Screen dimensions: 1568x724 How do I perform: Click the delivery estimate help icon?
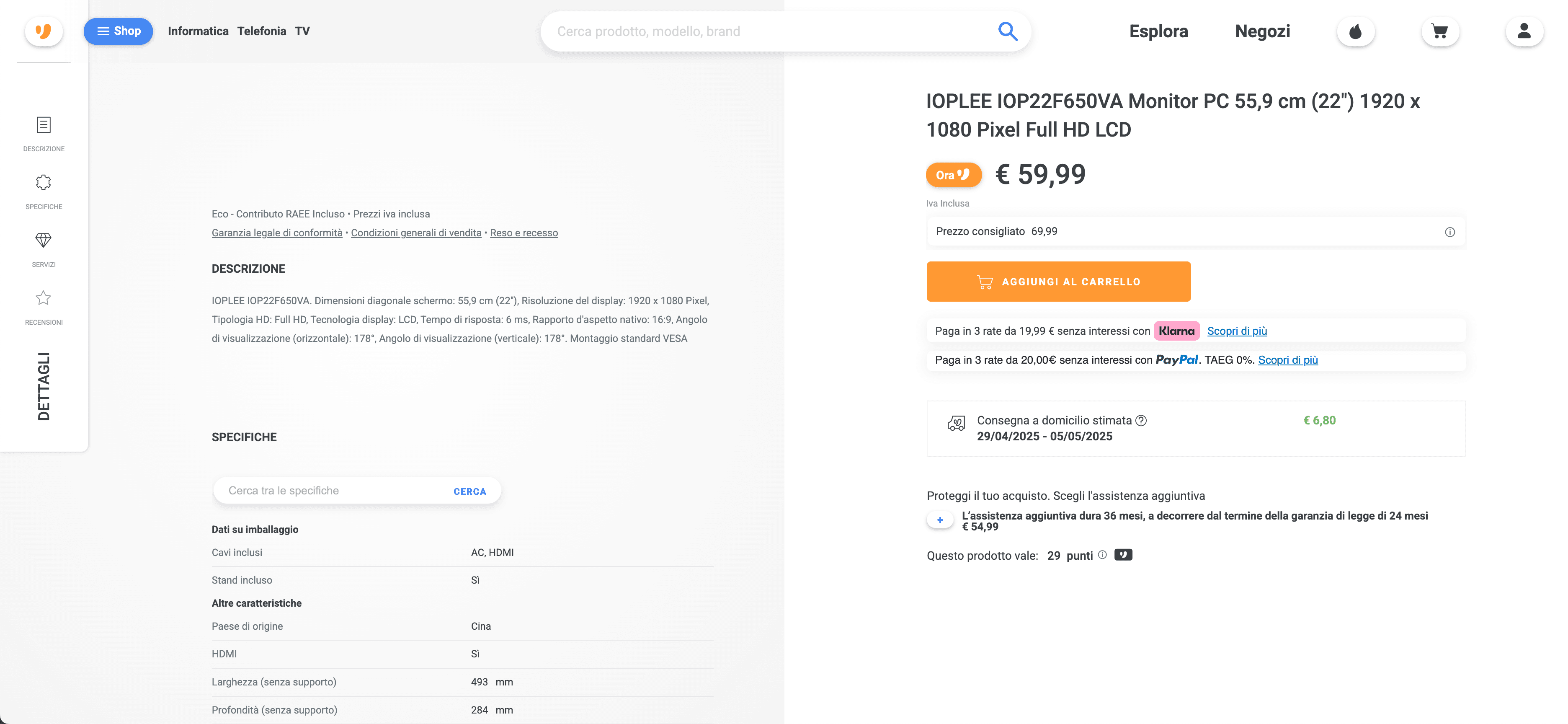1141,421
